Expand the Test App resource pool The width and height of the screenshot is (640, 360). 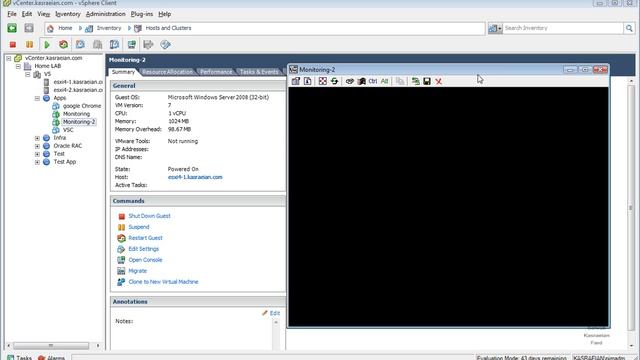(x=37, y=162)
